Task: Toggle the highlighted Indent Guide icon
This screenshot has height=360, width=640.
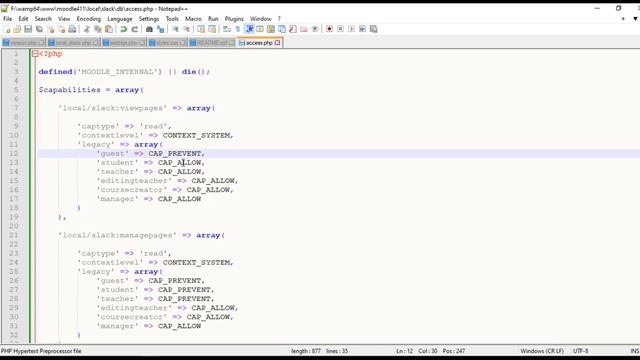Action: (x=249, y=29)
